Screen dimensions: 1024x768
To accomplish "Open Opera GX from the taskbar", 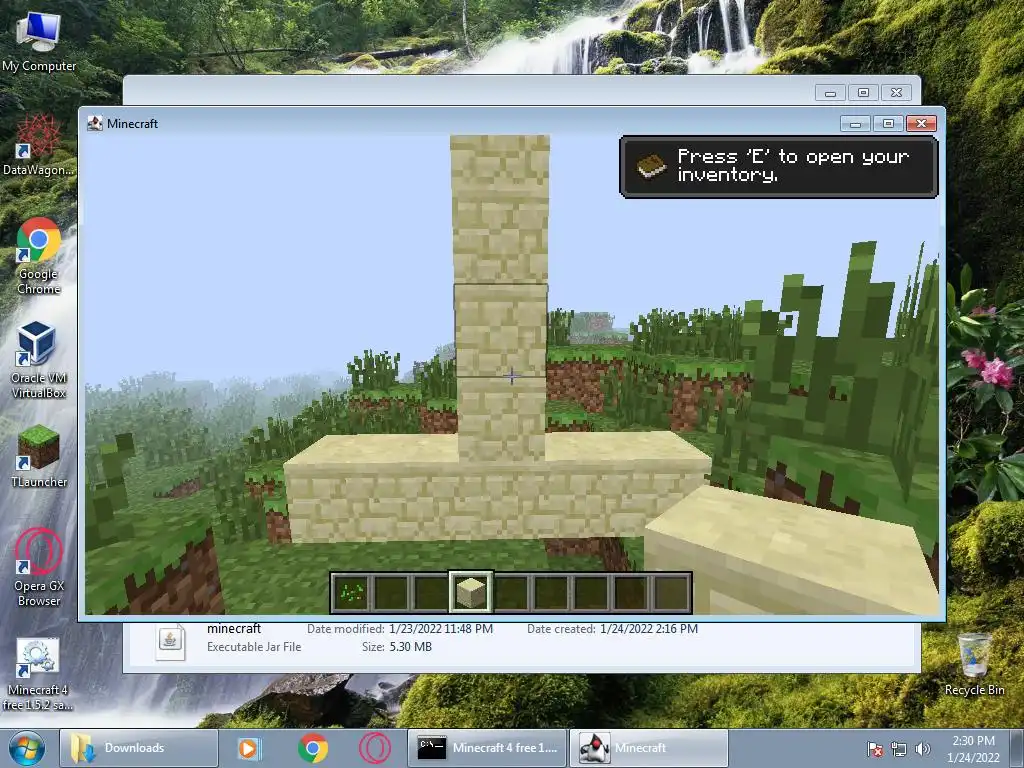I will 375,748.
